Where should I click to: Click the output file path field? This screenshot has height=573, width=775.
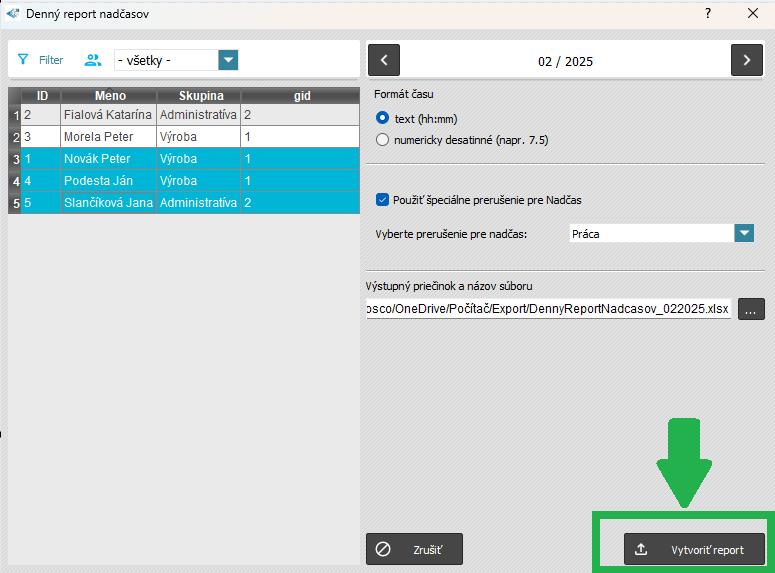[x=548, y=309]
